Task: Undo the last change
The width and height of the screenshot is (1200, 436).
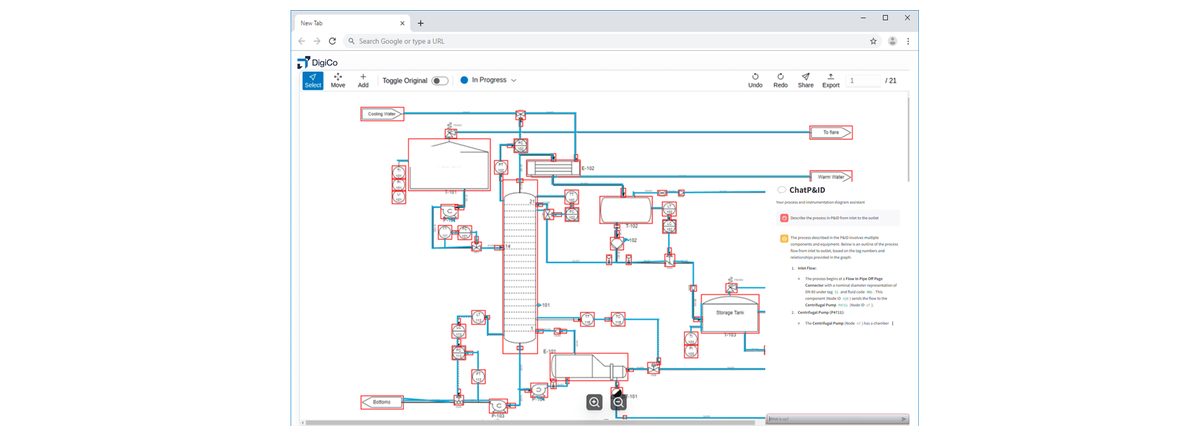Action: pos(755,80)
